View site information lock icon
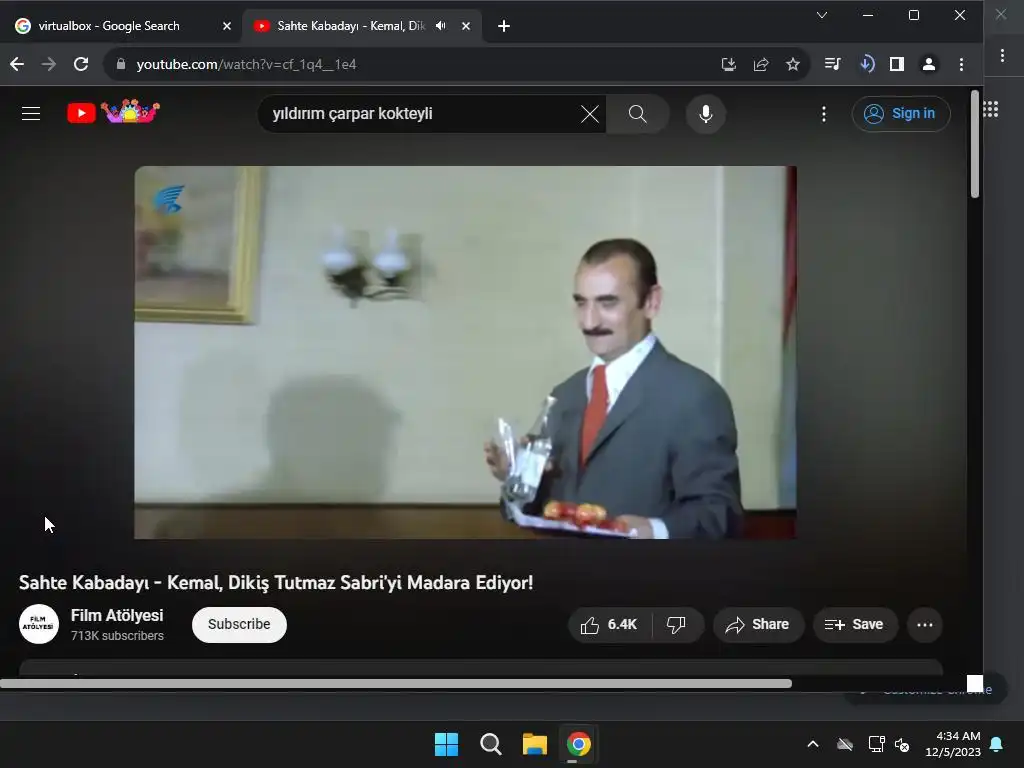Image resolution: width=1024 pixels, height=768 pixels. point(121,64)
